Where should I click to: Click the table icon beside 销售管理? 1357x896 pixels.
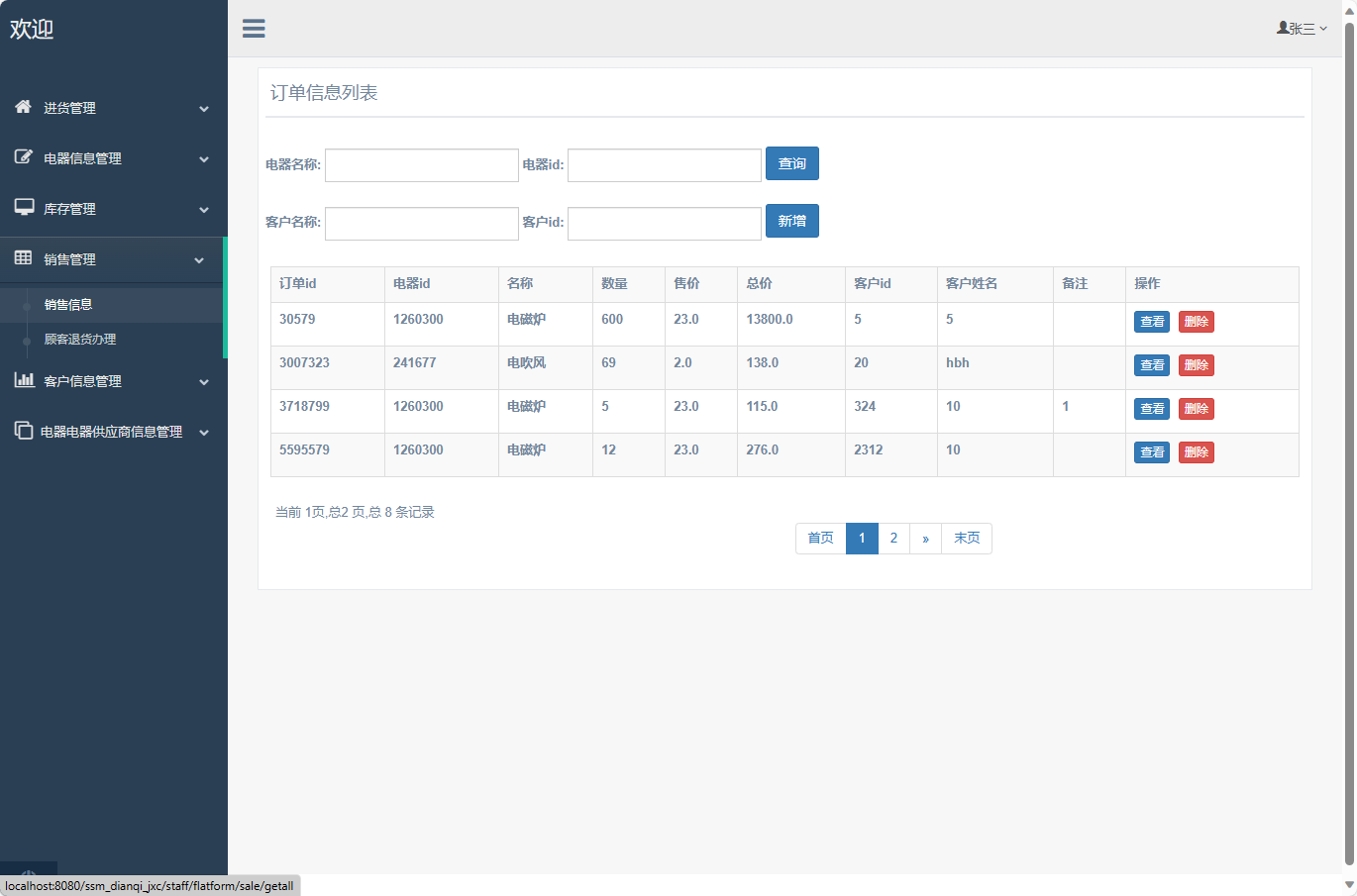coord(24,258)
